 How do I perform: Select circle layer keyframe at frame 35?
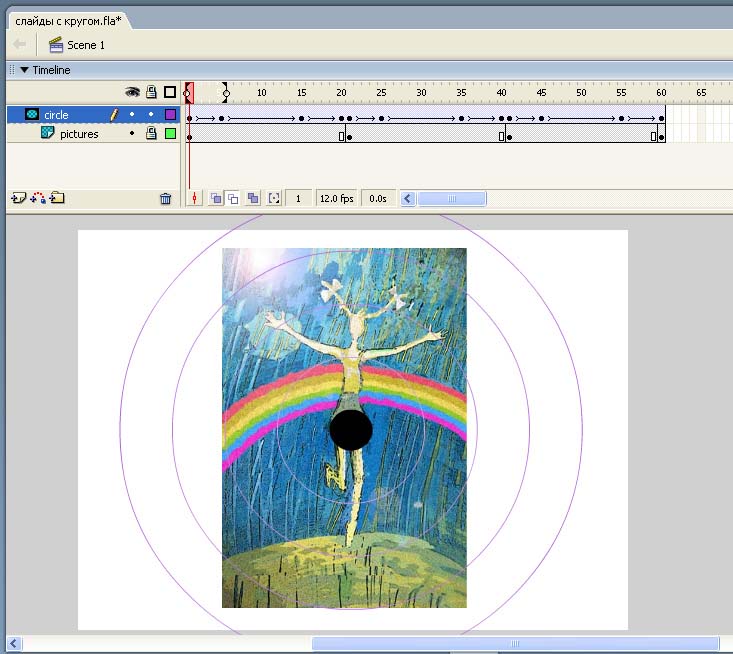461,118
